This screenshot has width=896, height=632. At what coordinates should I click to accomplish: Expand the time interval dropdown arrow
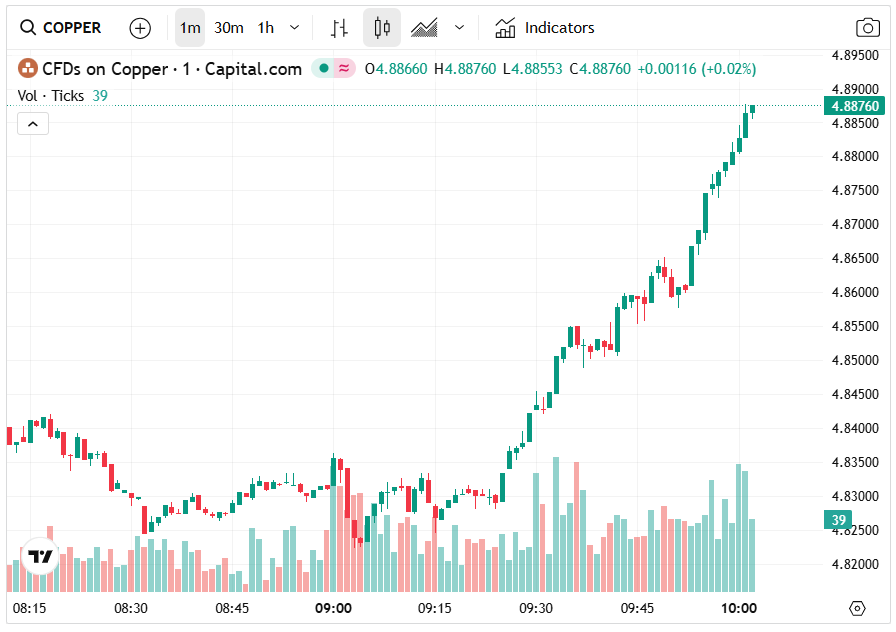point(294,28)
